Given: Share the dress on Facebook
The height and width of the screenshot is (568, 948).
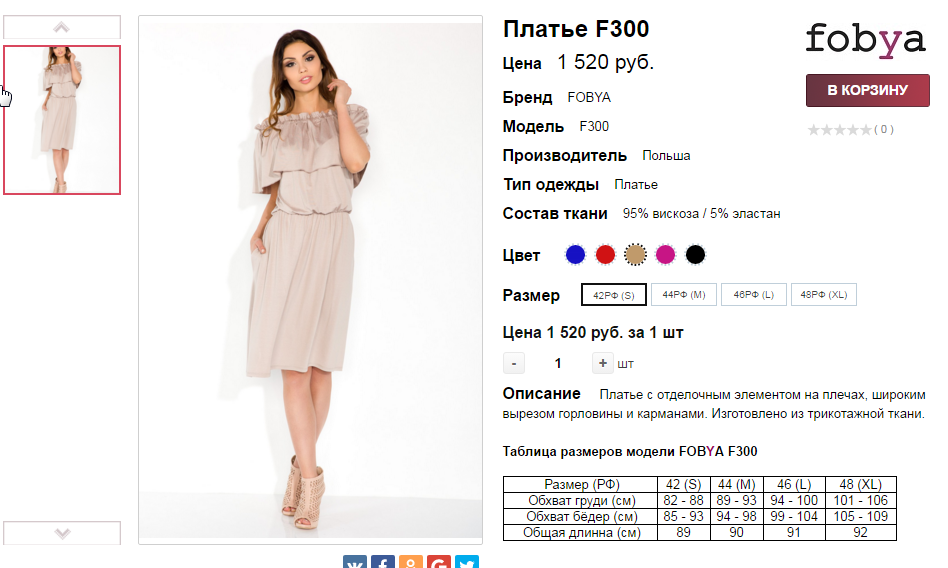Looking at the screenshot, I should pos(383,562).
